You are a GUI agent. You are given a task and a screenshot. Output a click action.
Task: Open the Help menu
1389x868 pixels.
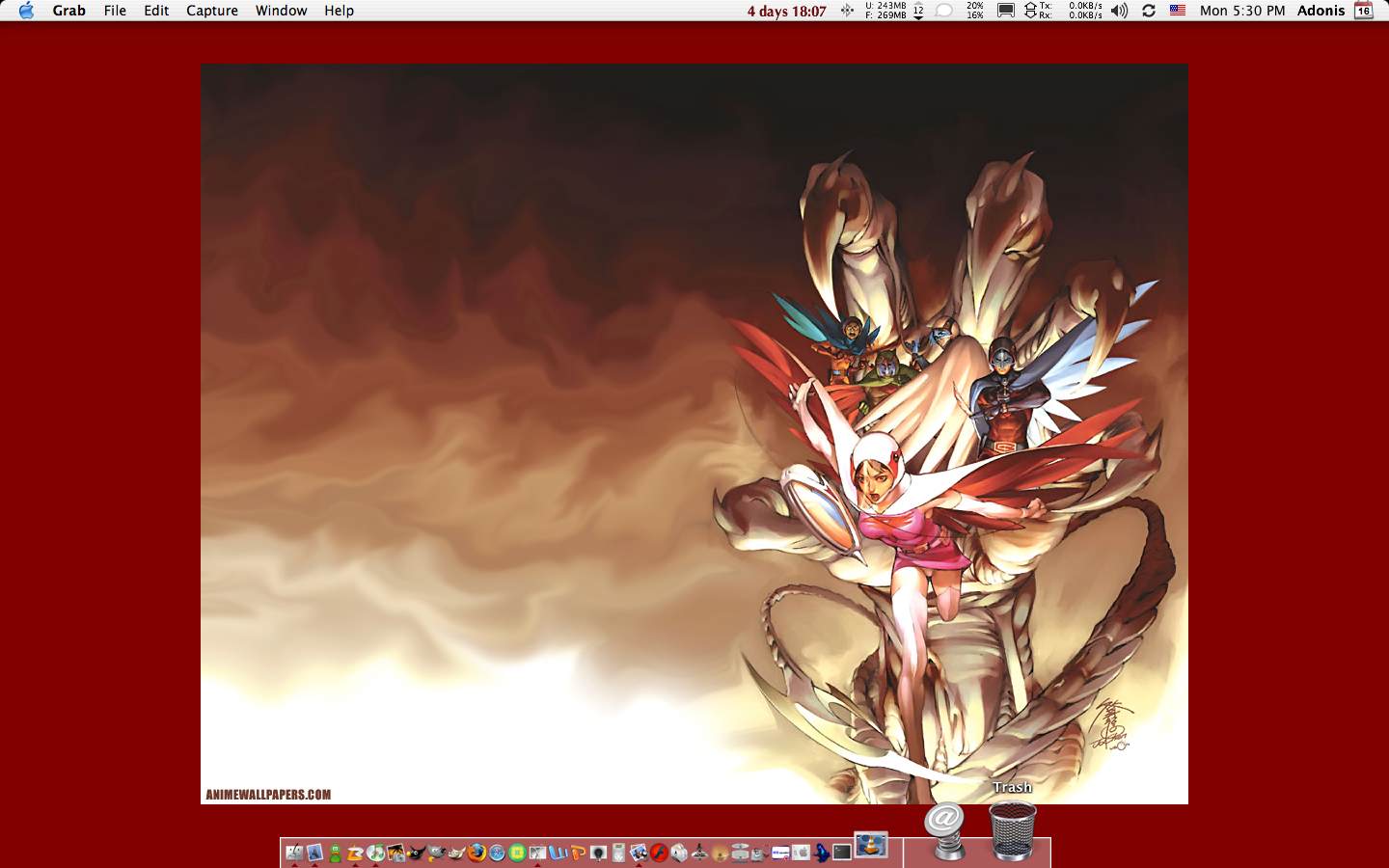pos(339,11)
